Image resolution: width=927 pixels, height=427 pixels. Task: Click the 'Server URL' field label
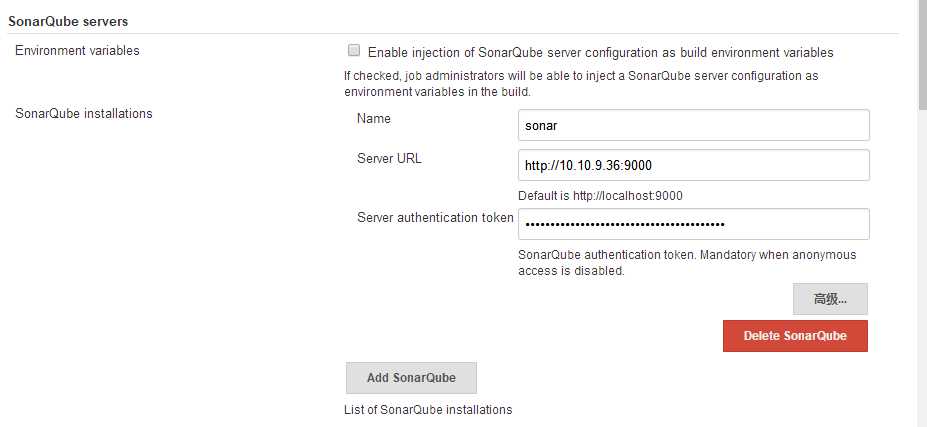tap(389, 158)
